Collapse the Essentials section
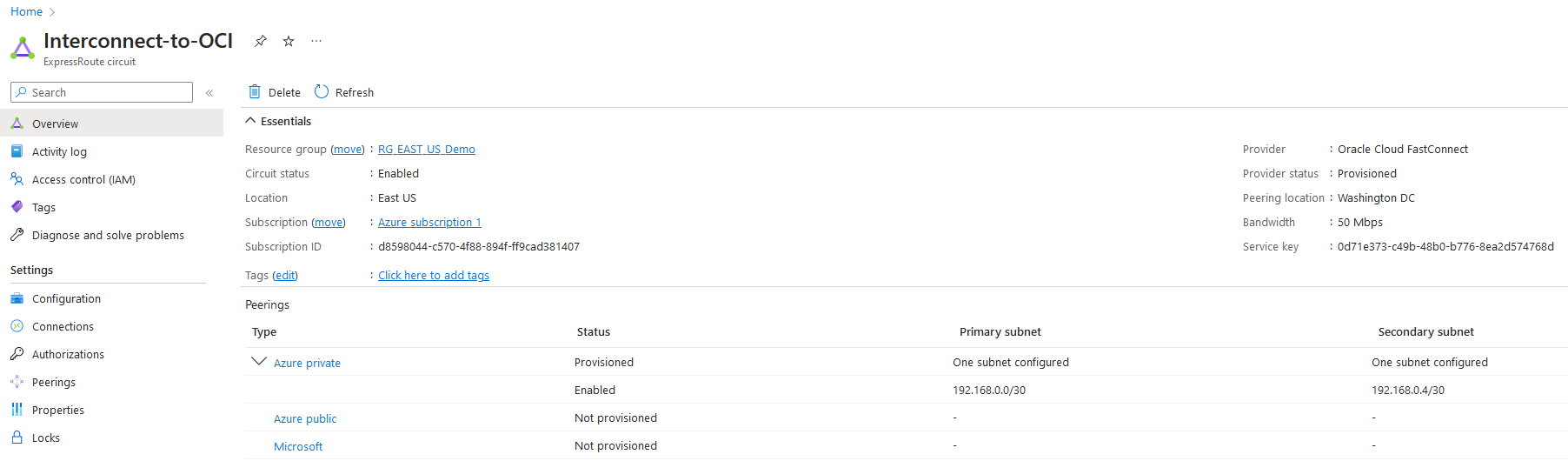The image size is (1568, 461). click(x=250, y=121)
